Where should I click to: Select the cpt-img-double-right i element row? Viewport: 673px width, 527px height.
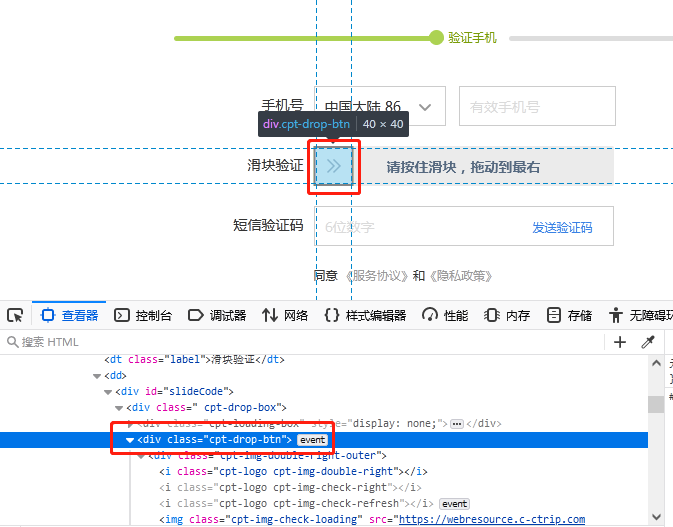tap(294, 472)
